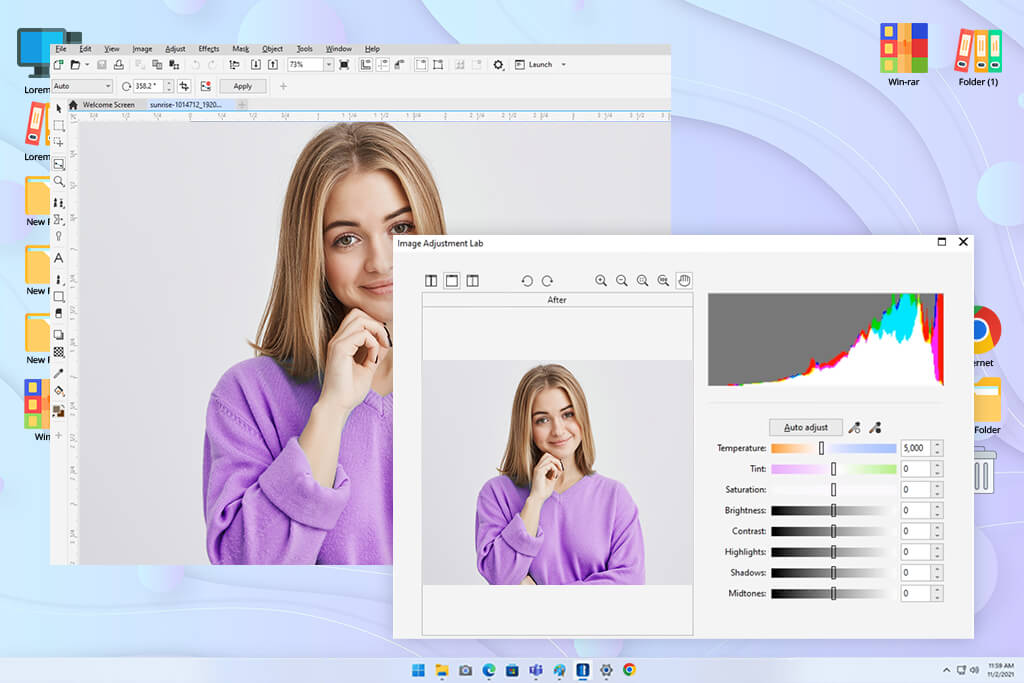
Task: Click the New document icon
Action: 59,65
